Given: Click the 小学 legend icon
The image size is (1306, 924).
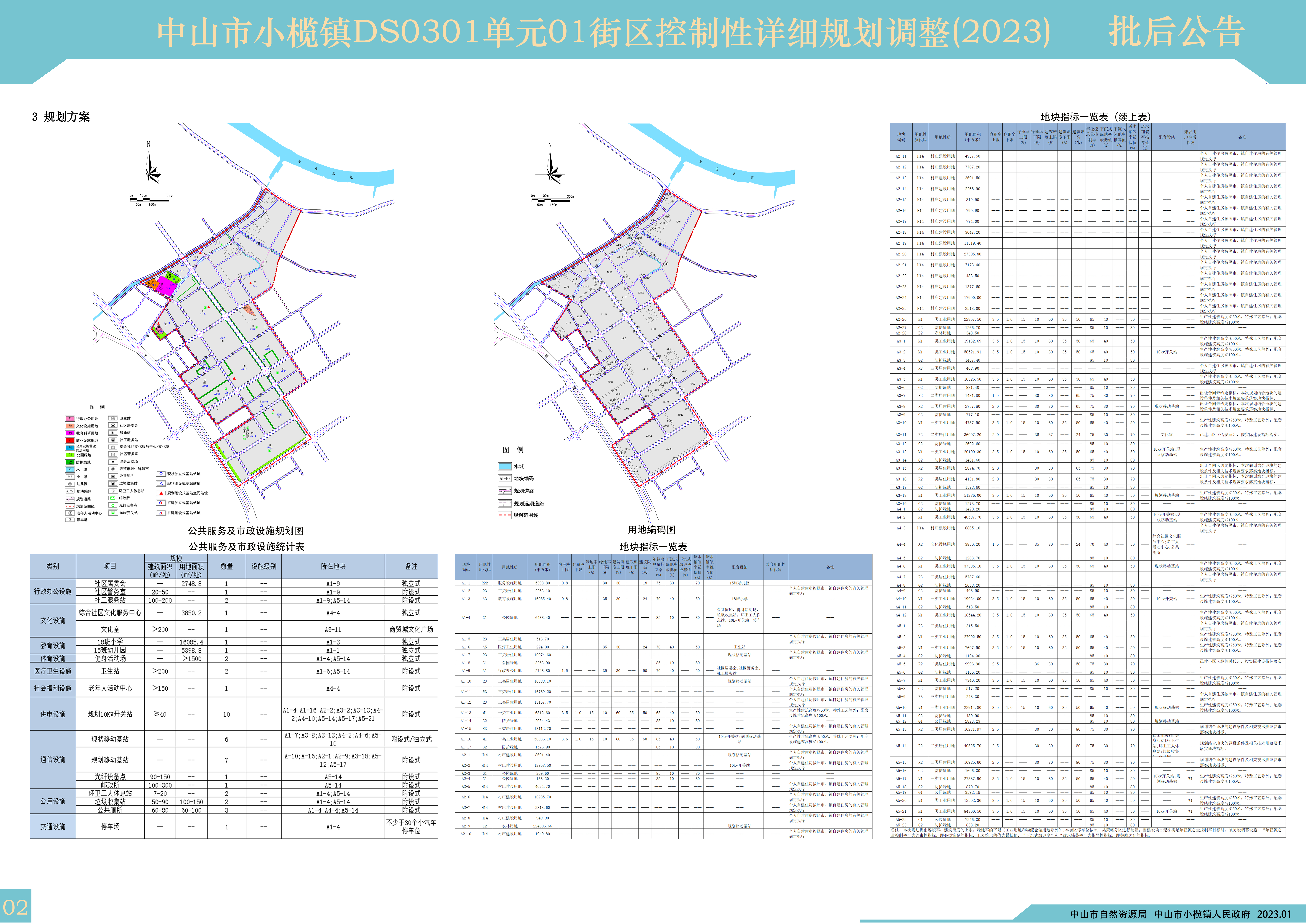Looking at the screenshot, I should coord(70,477).
